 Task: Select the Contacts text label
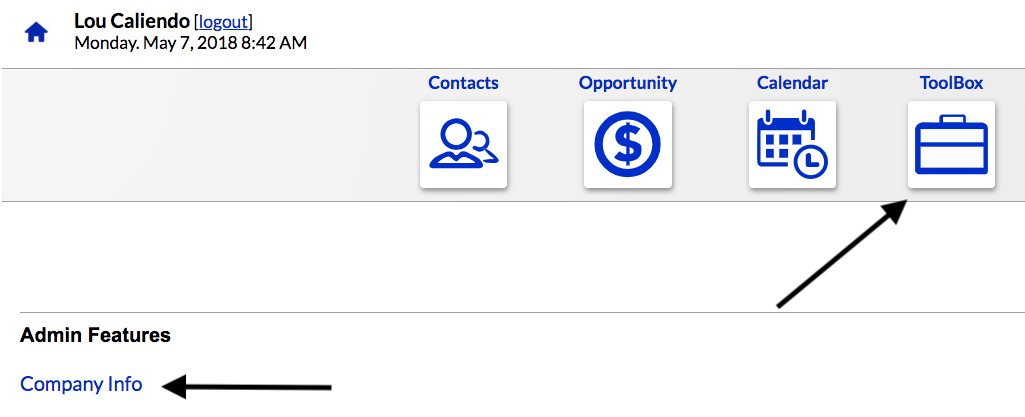[x=463, y=83]
